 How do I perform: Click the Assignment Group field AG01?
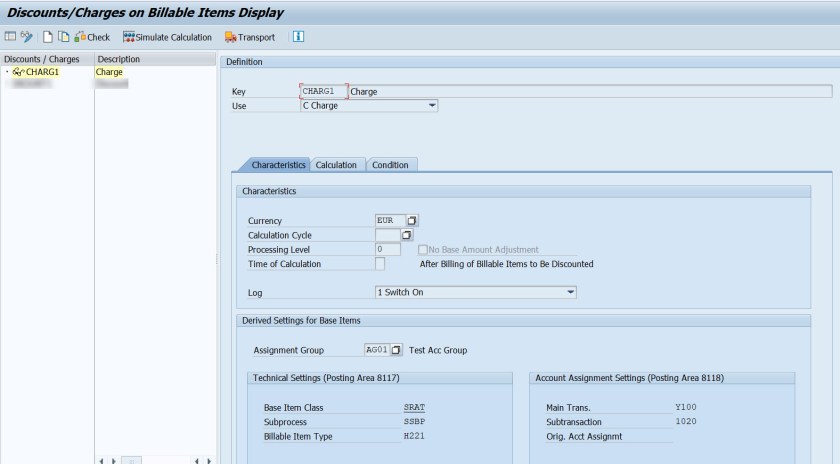click(x=377, y=350)
